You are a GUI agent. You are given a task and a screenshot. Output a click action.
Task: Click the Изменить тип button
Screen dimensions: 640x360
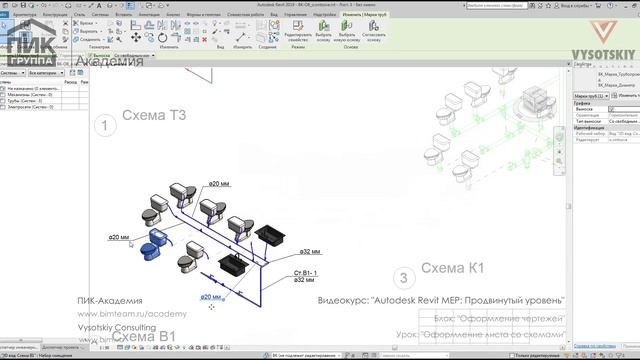point(626,96)
